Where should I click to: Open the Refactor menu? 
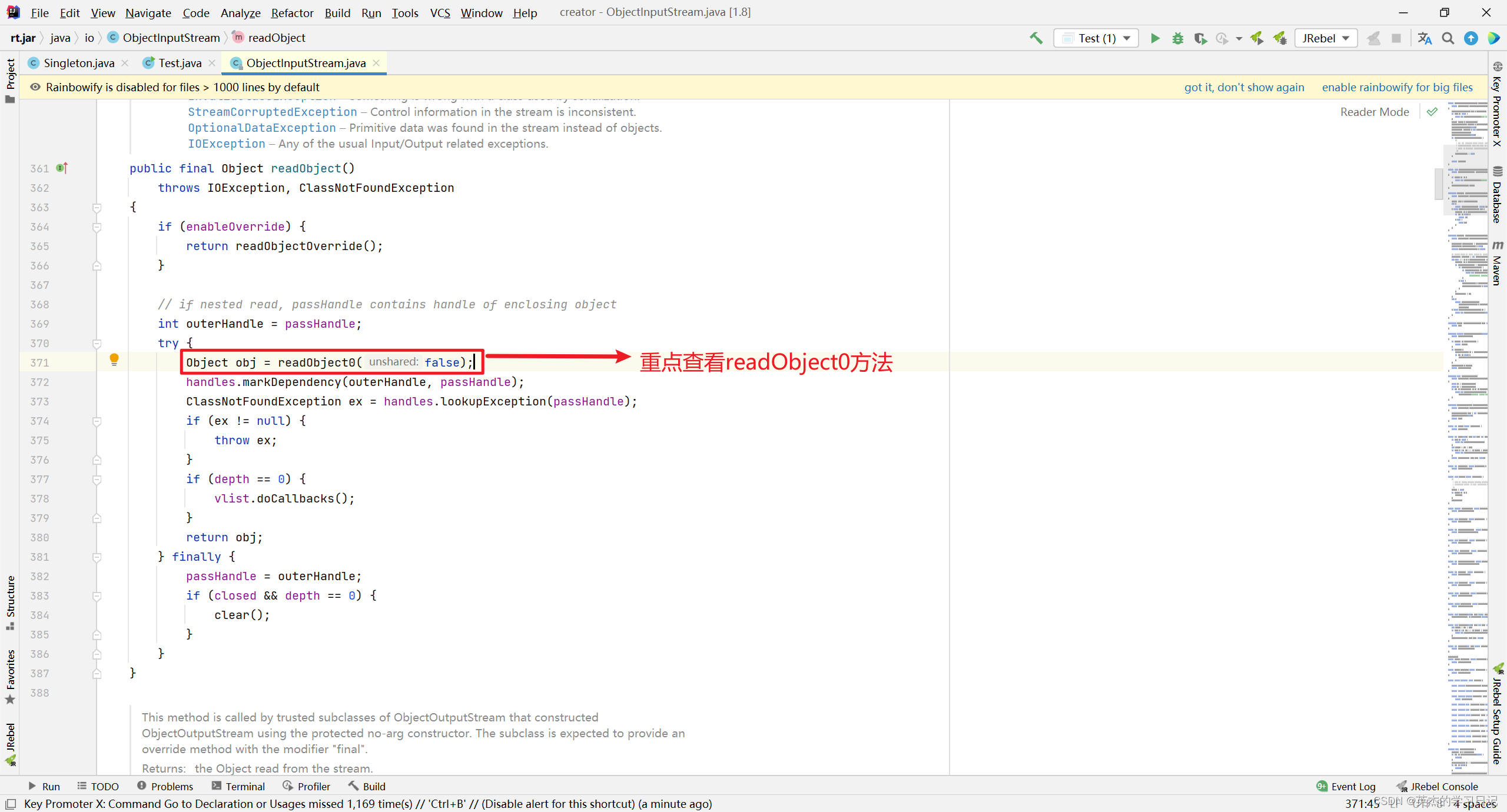pyautogui.click(x=292, y=12)
